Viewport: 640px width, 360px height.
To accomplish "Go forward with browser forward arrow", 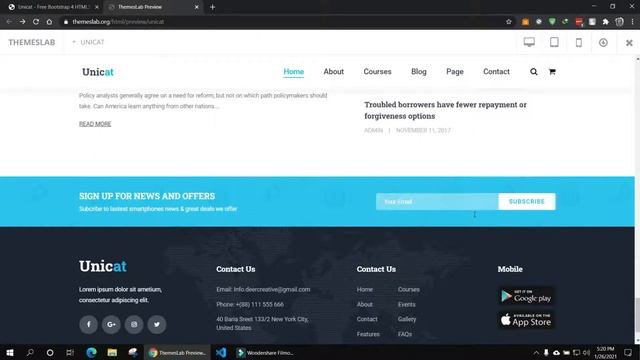I will (22, 22).
